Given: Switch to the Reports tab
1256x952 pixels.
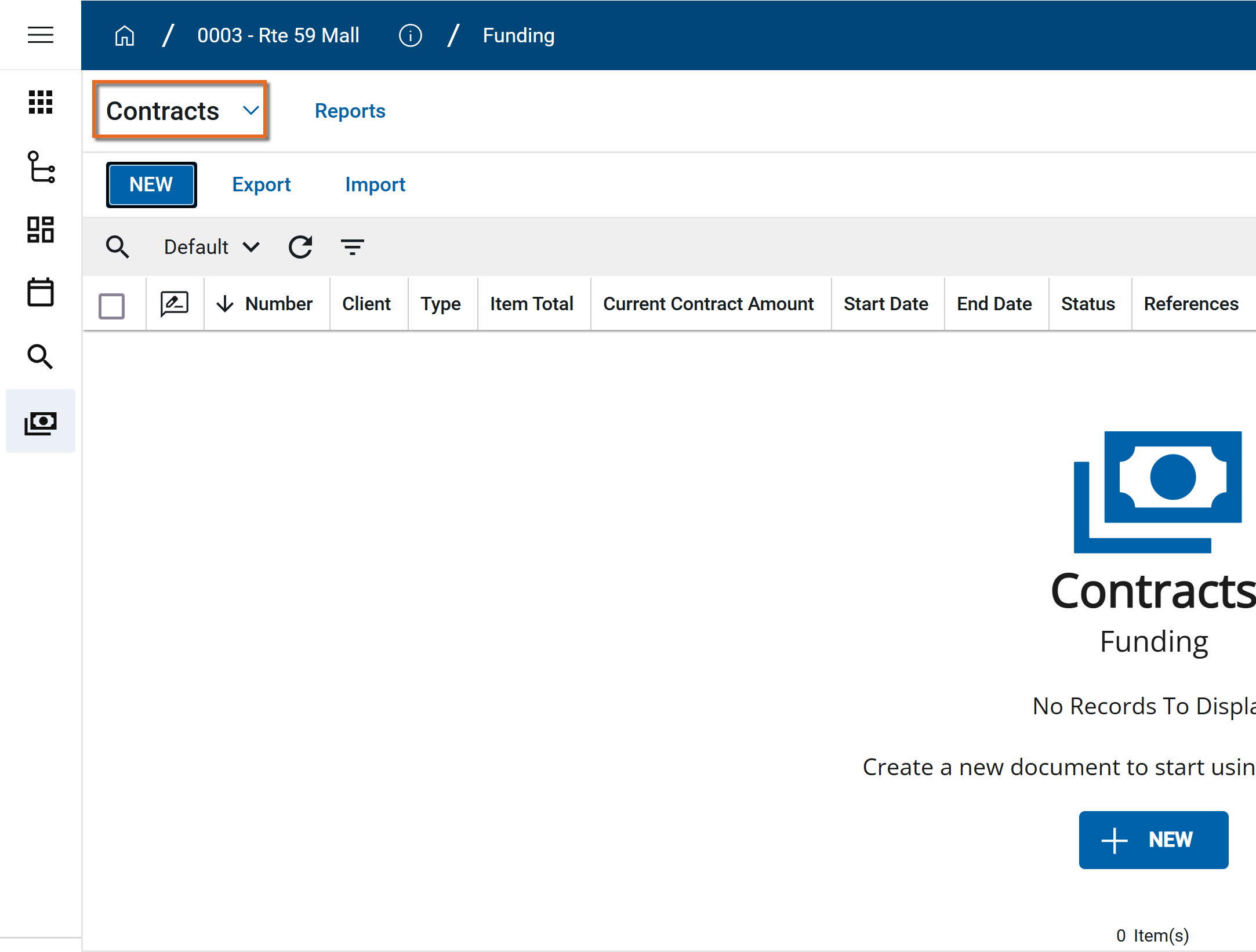Looking at the screenshot, I should coord(350,111).
